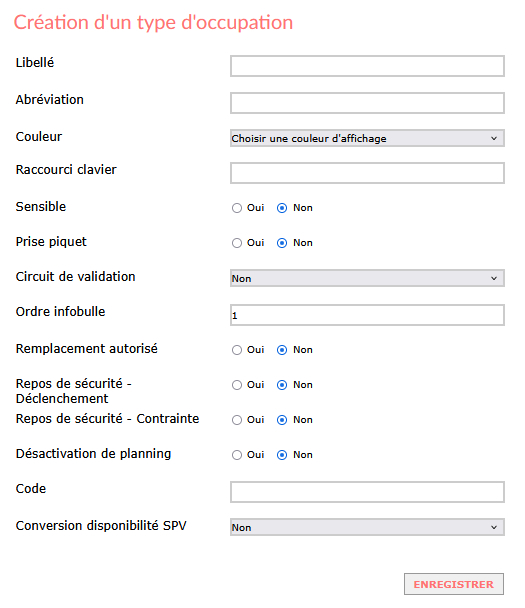Select Oui for Sensible

tap(237, 208)
